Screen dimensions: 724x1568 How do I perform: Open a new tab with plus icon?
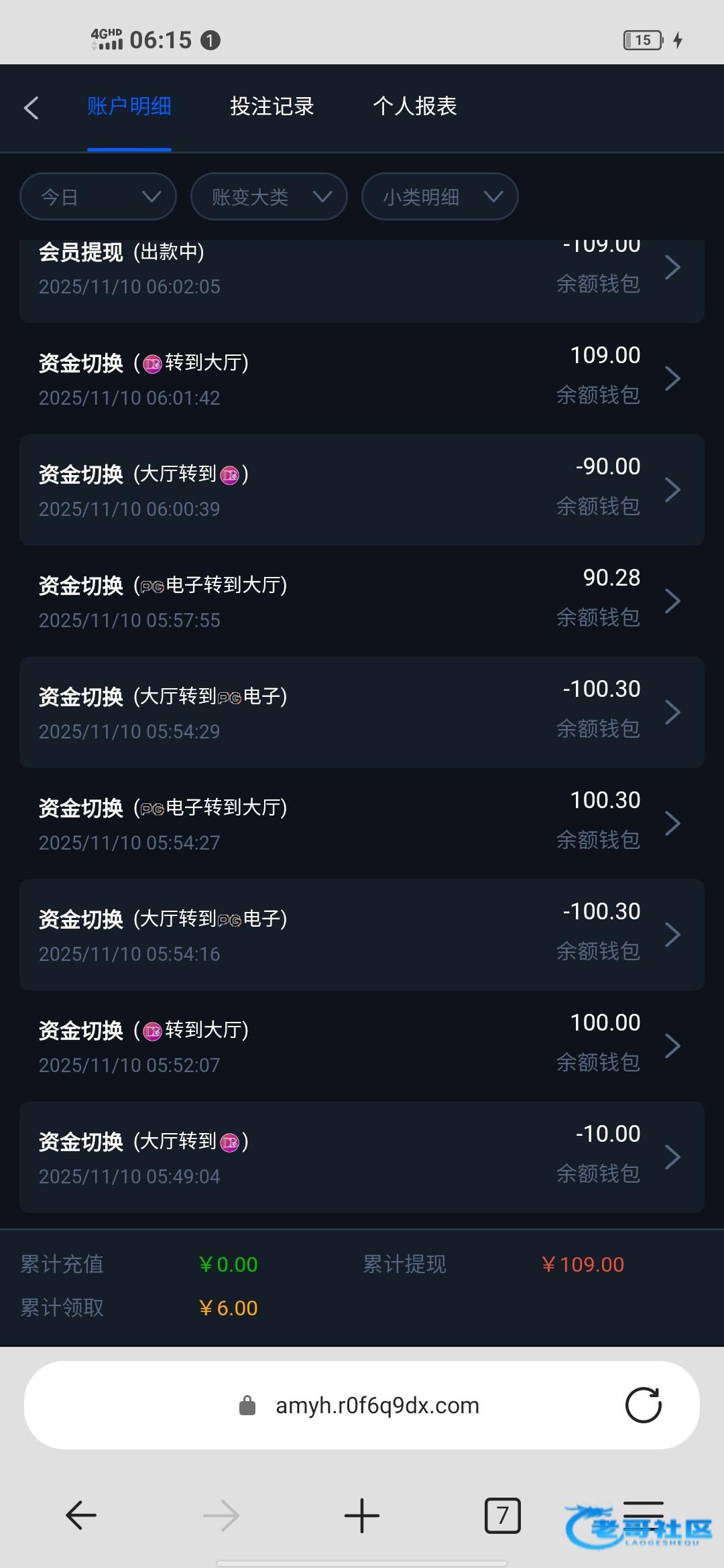point(361,1515)
